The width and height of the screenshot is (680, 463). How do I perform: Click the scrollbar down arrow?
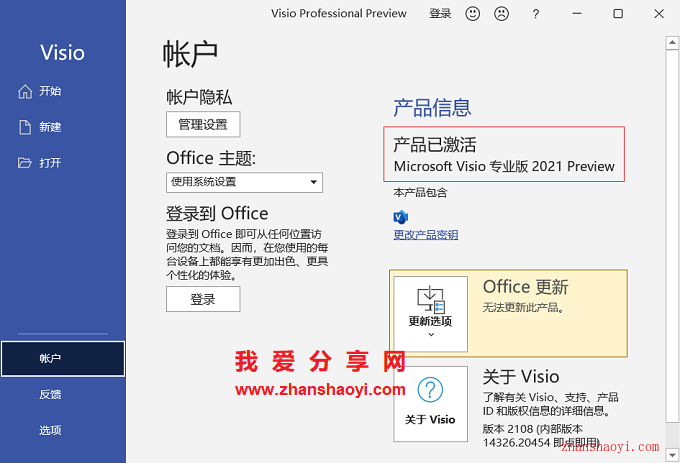672,455
